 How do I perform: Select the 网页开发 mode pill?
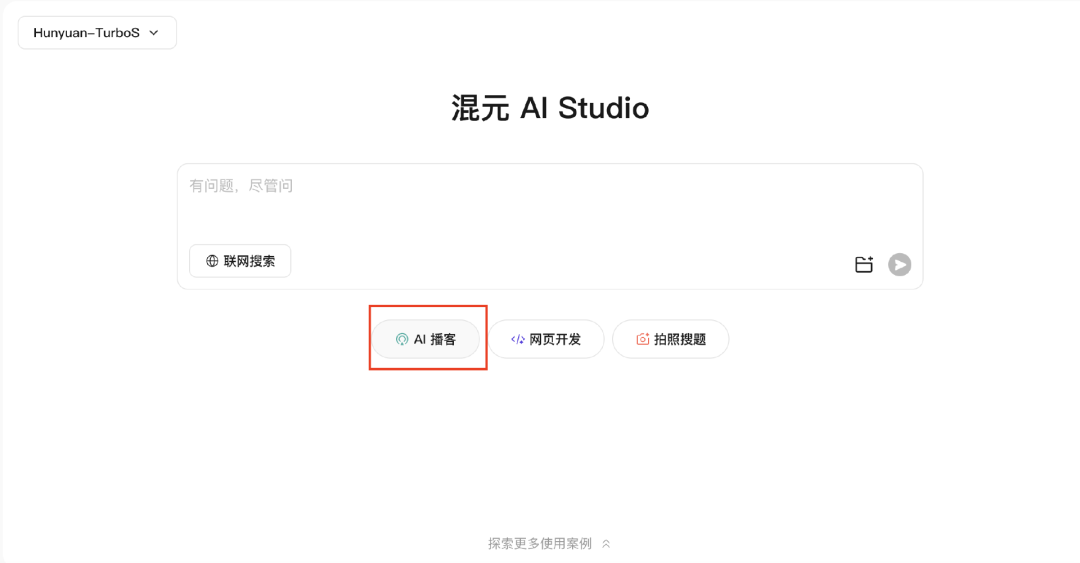coord(546,339)
